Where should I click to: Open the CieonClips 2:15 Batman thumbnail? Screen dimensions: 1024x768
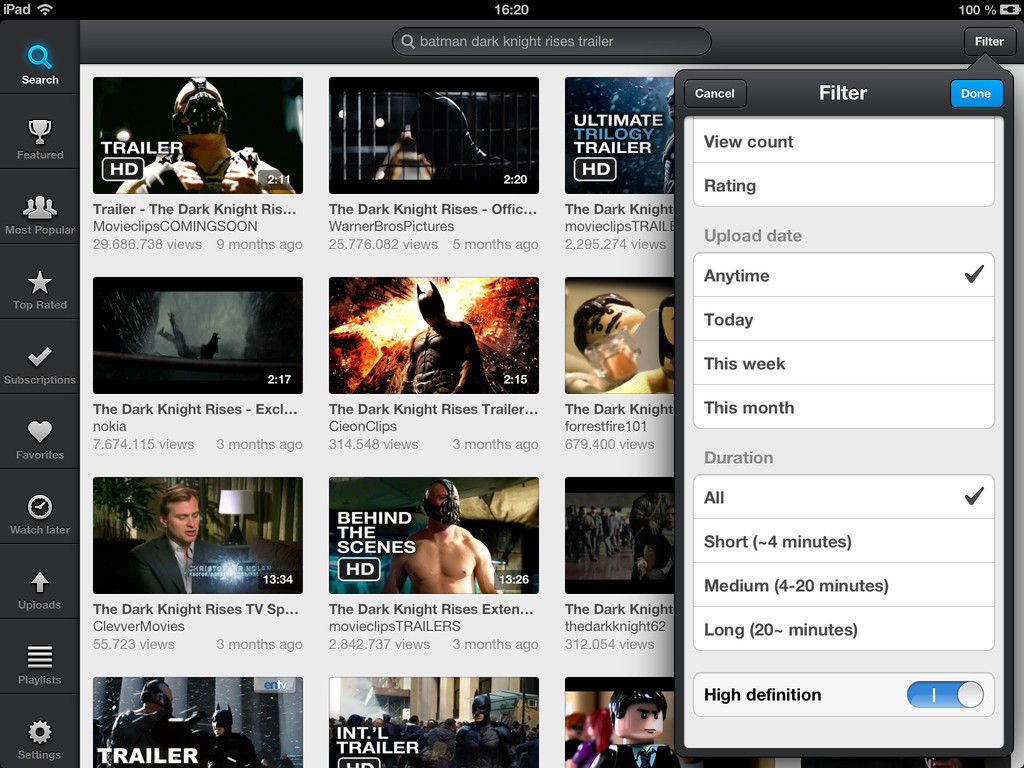[x=434, y=335]
